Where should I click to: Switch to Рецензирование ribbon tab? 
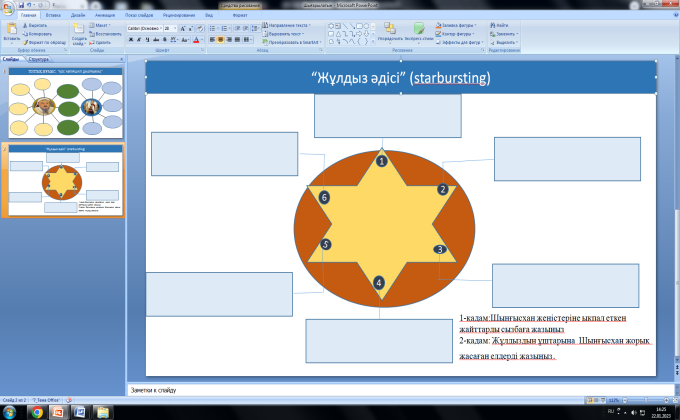(179, 15)
